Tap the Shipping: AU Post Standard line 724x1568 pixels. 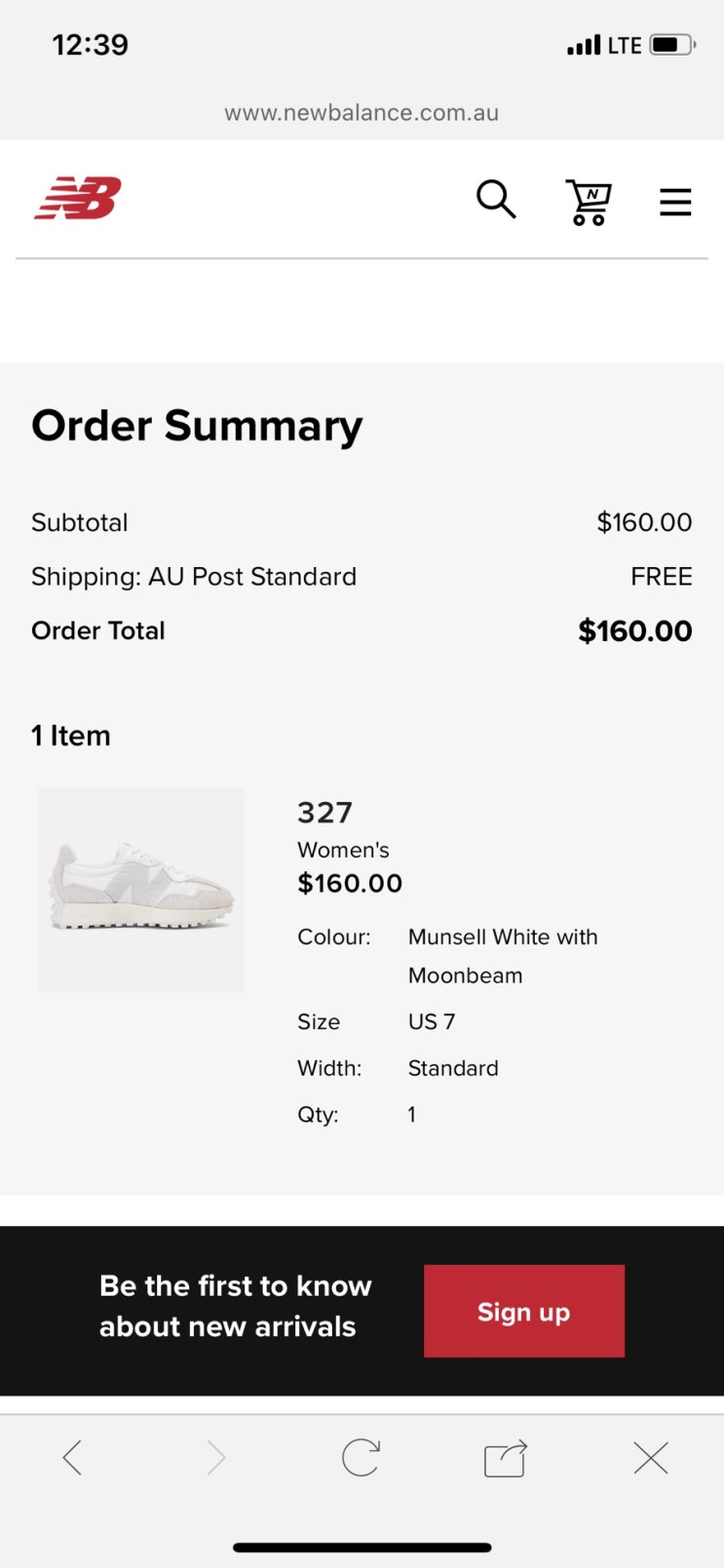pos(194,576)
